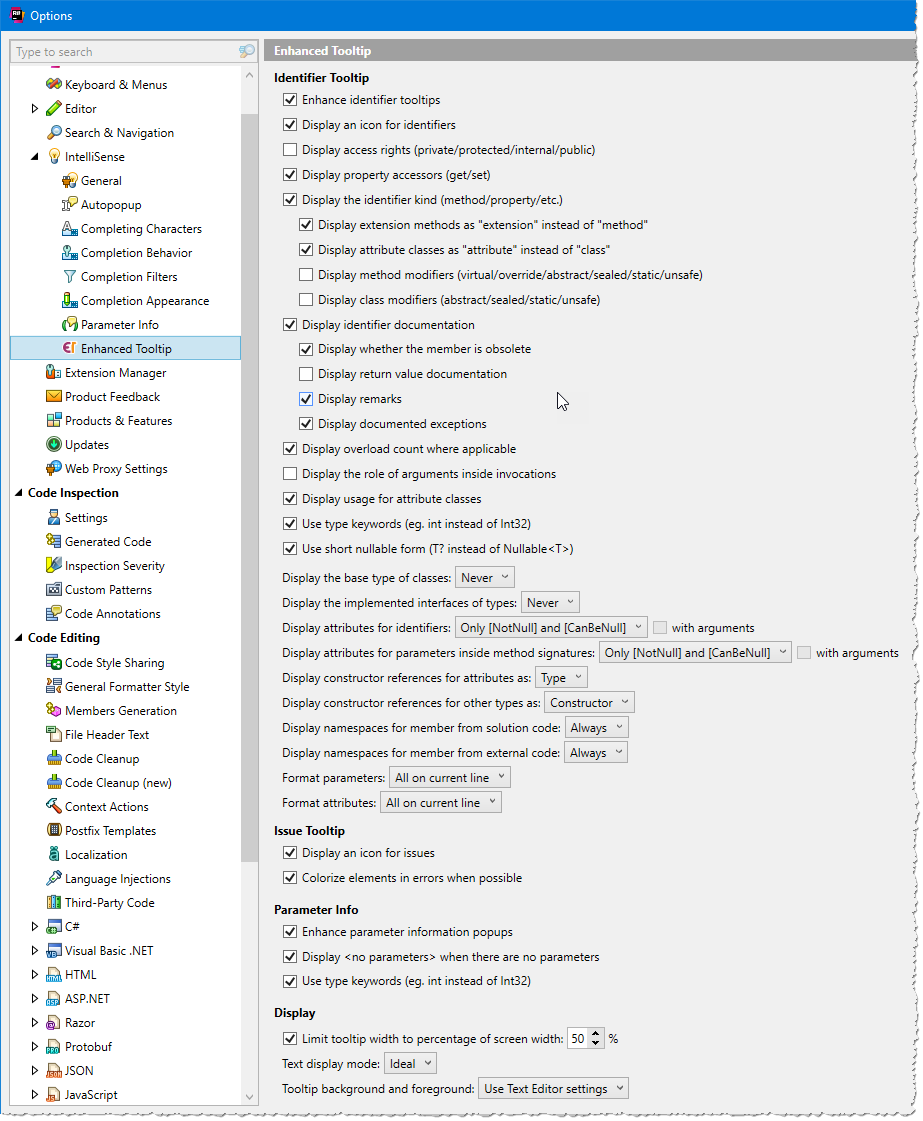
Task: Uncheck Limit tooltip width to percentage checkbox
Action: tap(290, 1039)
